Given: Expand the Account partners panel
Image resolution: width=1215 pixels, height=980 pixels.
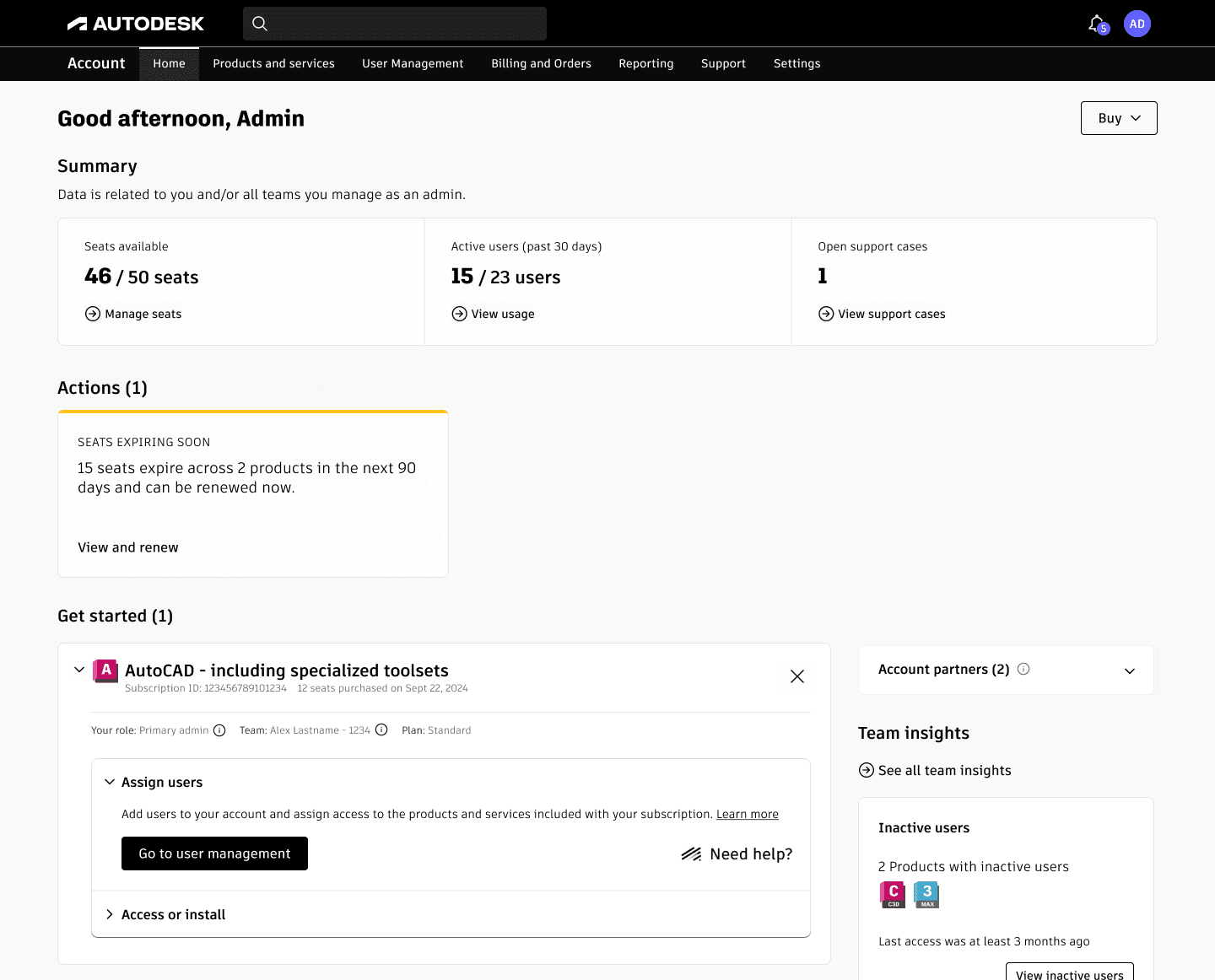Looking at the screenshot, I should pos(1130,671).
